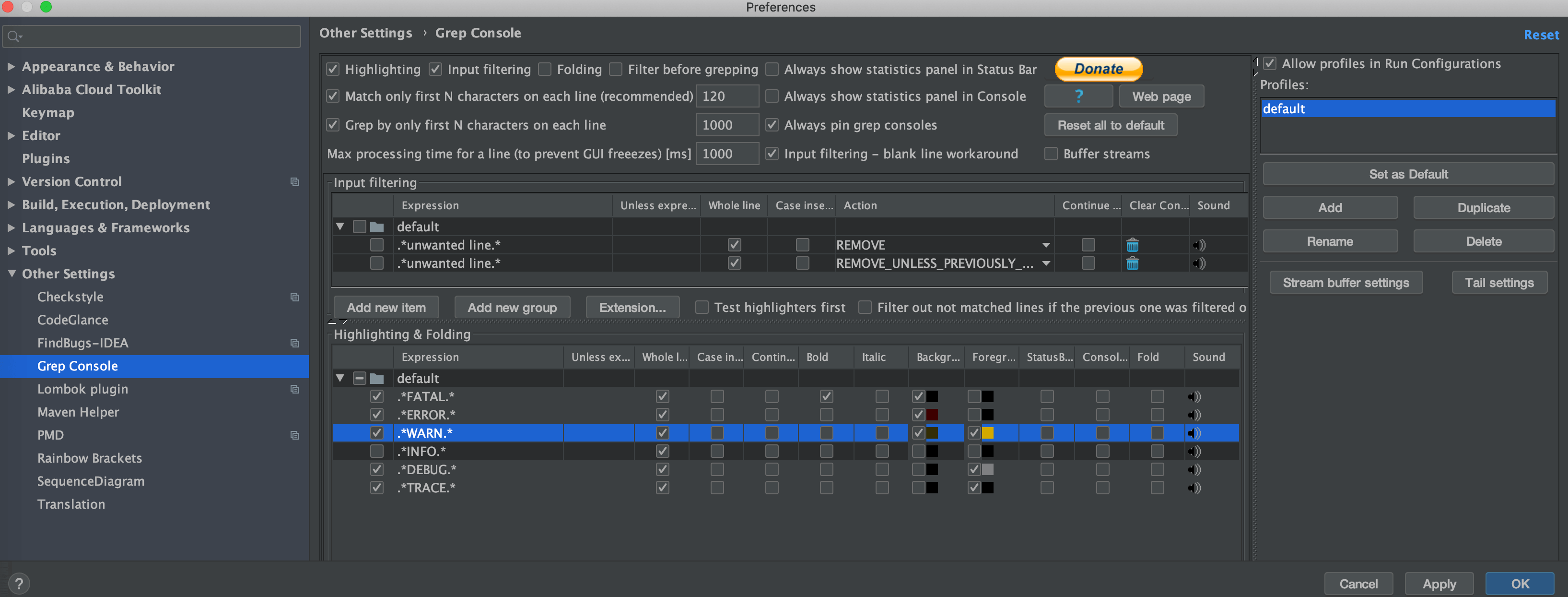Open the REMOVE action dropdown
This screenshot has width=1568, height=597.
(x=1046, y=245)
